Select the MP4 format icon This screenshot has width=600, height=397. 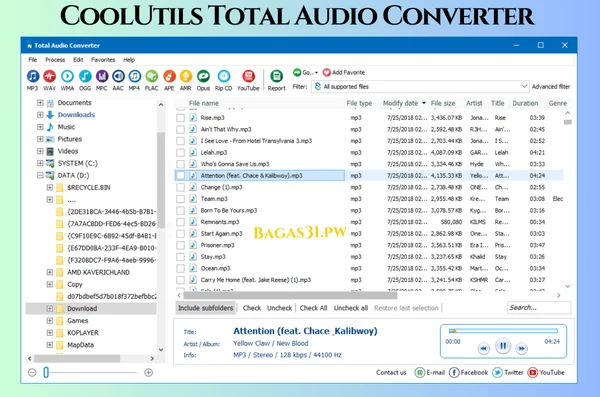(x=134, y=76)
